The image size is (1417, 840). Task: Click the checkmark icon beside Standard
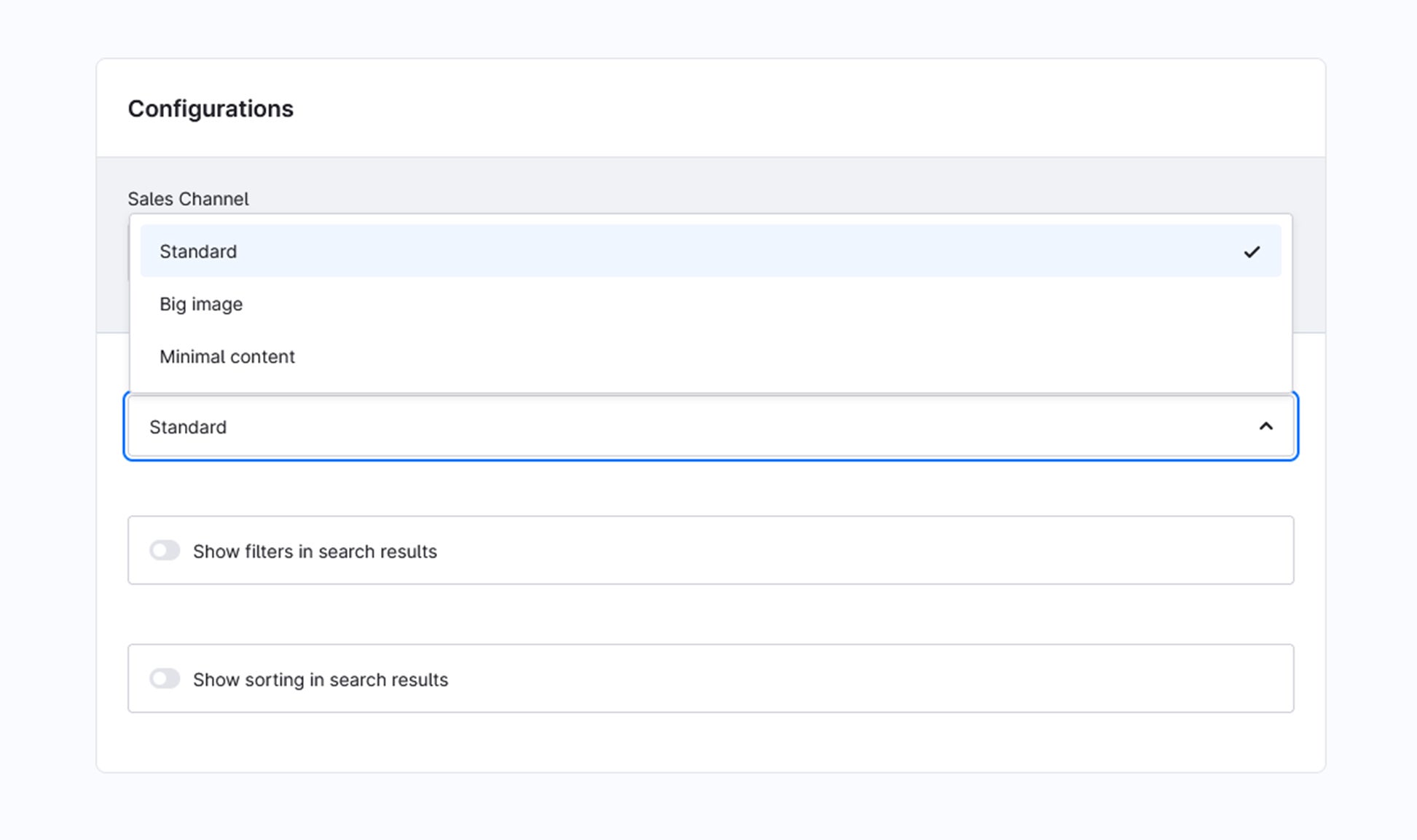click(x=1252, y=251)
